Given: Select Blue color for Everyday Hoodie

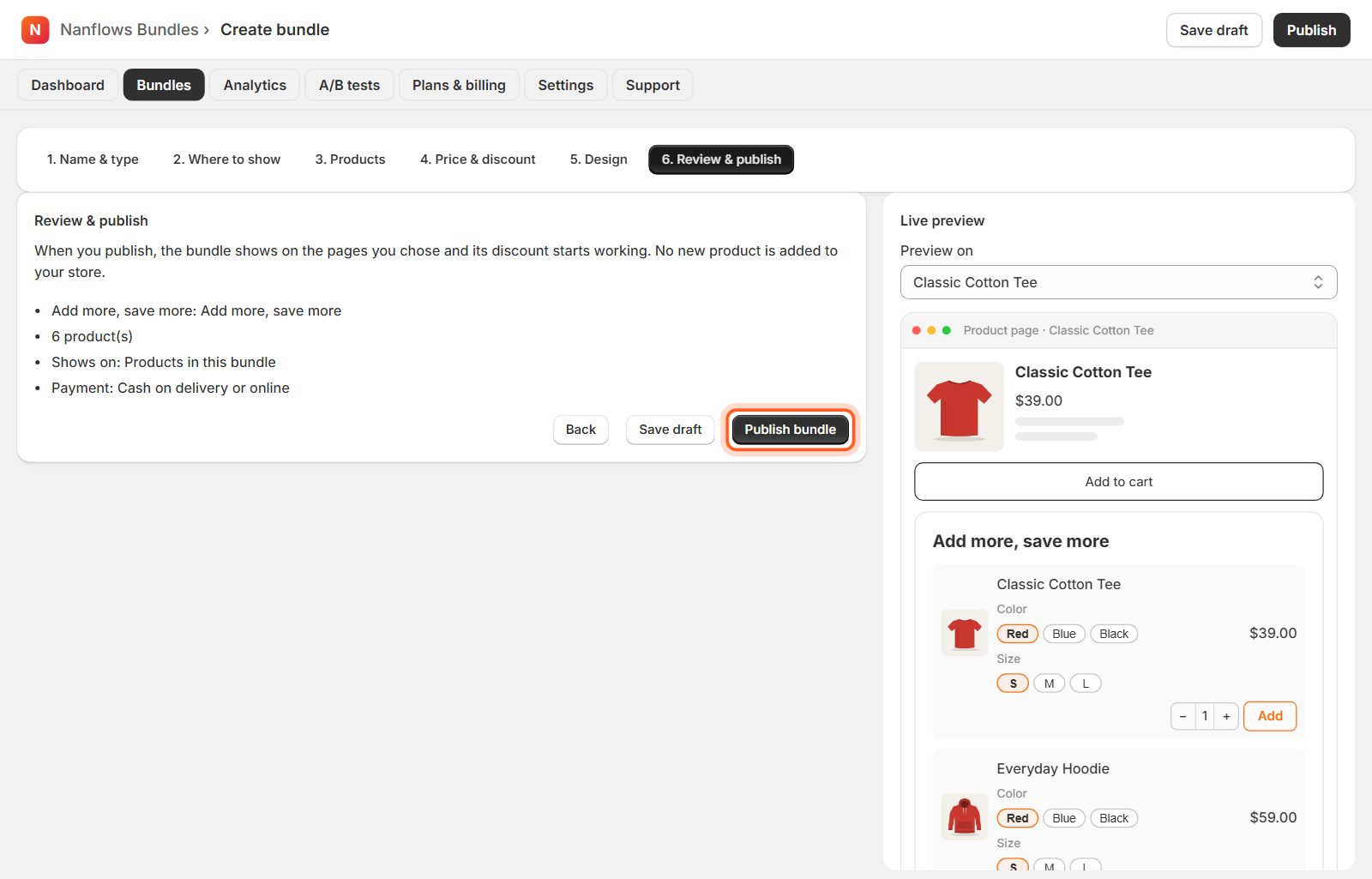Looking at the screenshot, I should (x=1064, y=818).
